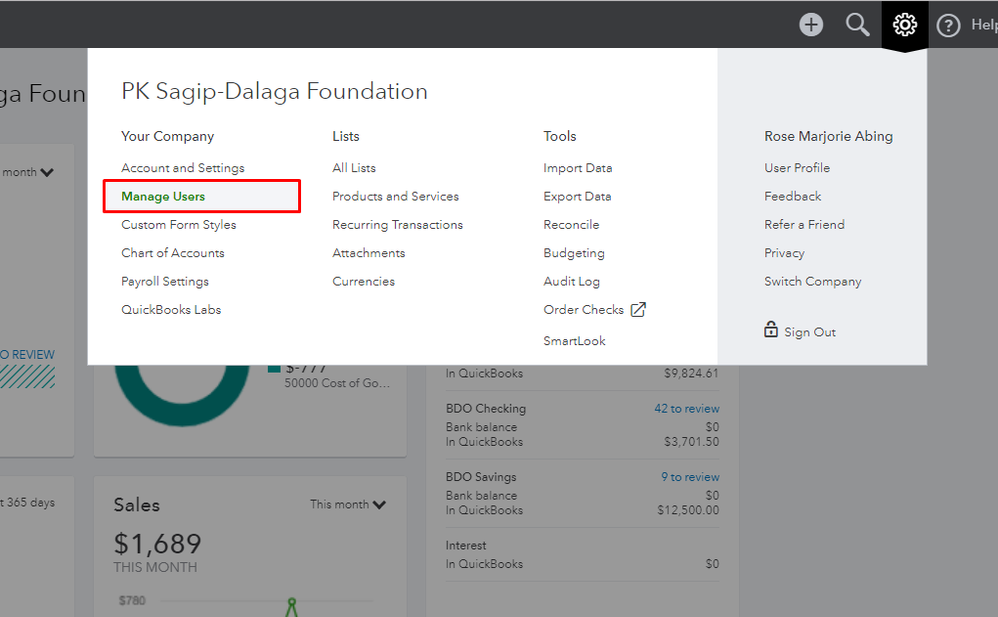Click the gear settings icon

(x=904, y=25)
